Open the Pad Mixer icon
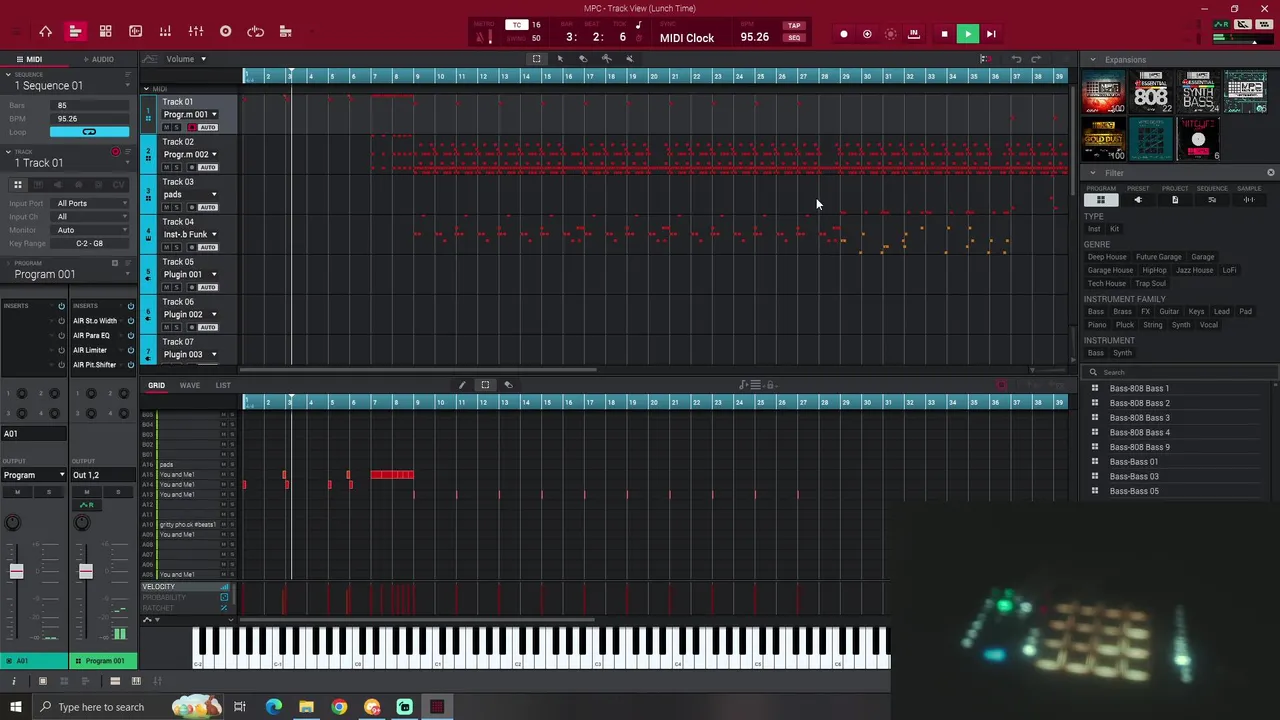This screenshot has height=720, width=1280. (165, 32)
